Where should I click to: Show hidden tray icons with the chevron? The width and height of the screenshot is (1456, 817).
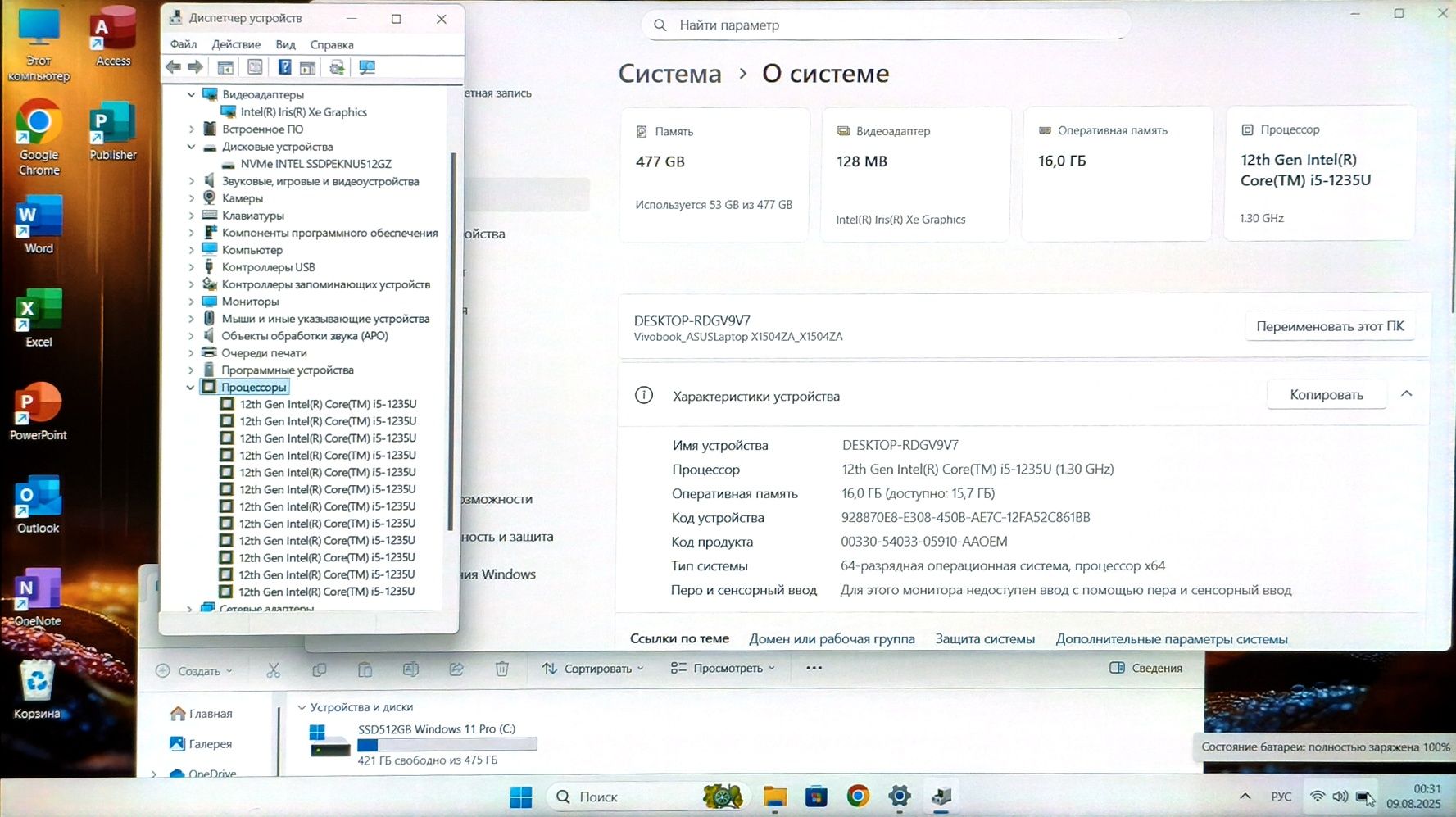click(x=1245, y=797)
